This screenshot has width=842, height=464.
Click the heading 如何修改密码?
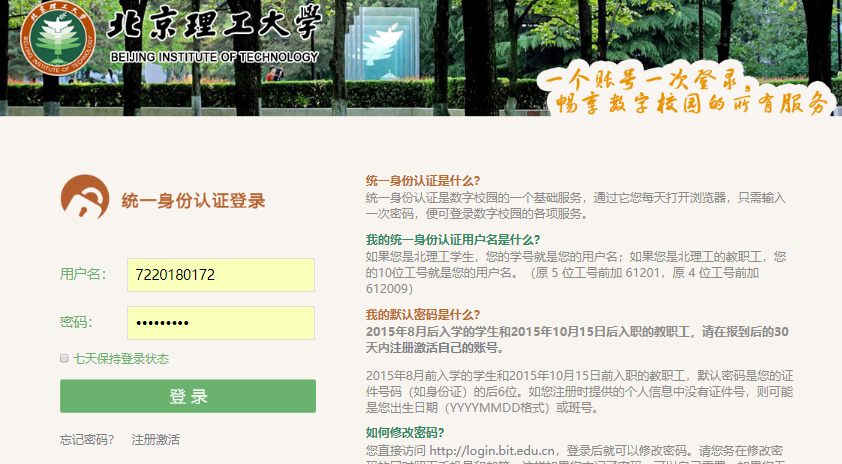tap(405, 433)
